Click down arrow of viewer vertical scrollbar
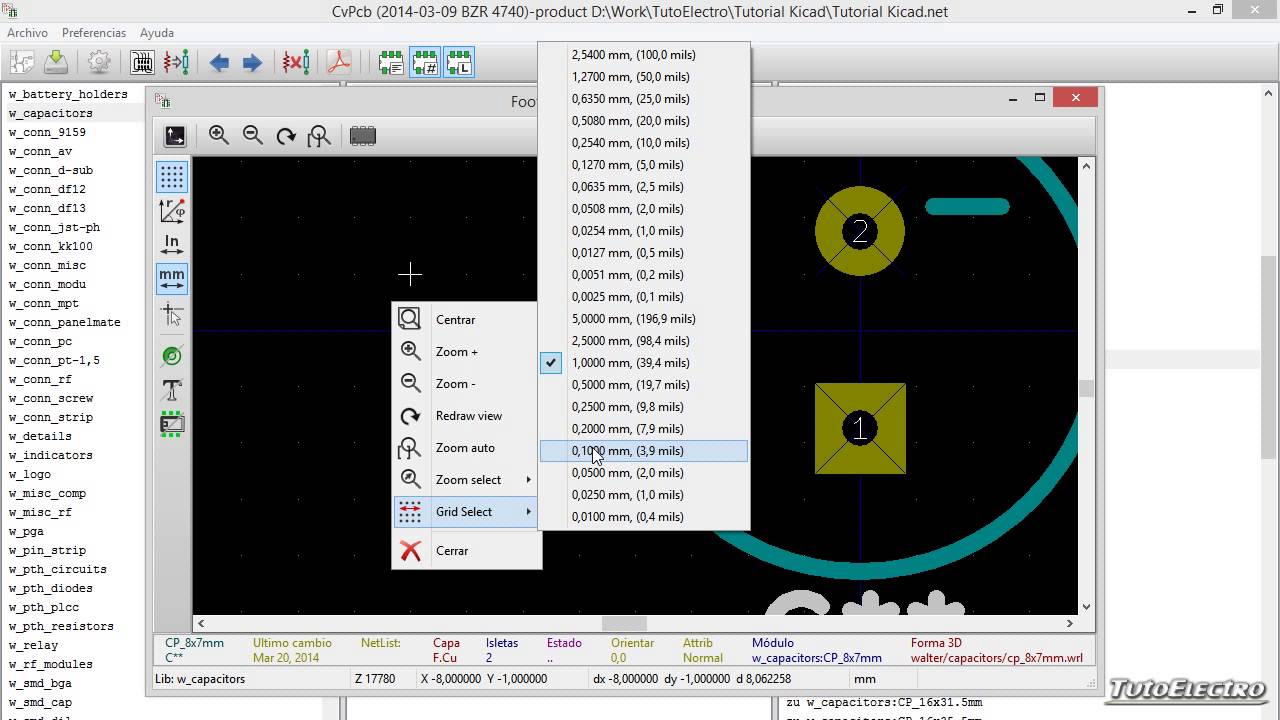The height and width of the screenshot is (720, 1280). pyautogui.click(x=1086, y=606)
